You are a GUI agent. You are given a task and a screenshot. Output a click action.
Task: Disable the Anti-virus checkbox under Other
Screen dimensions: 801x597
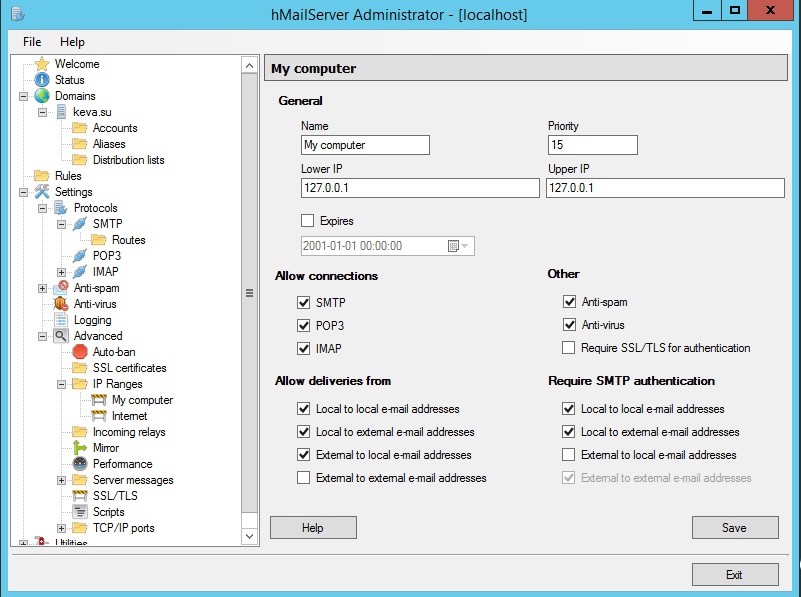569,324
